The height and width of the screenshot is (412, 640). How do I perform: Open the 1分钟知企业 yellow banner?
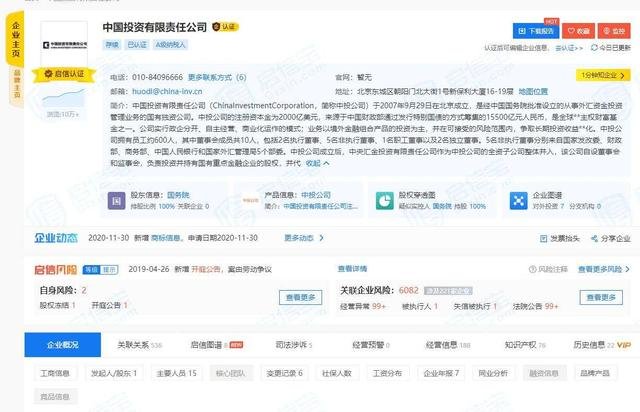pyautogui.click(x=603, y=76)
